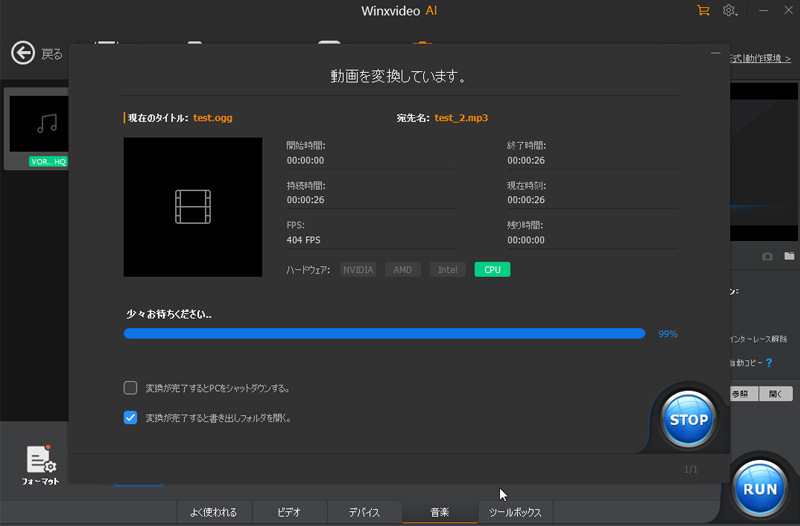
Task: Minimize the conversion dialog
Action: [x=715, y=53]
